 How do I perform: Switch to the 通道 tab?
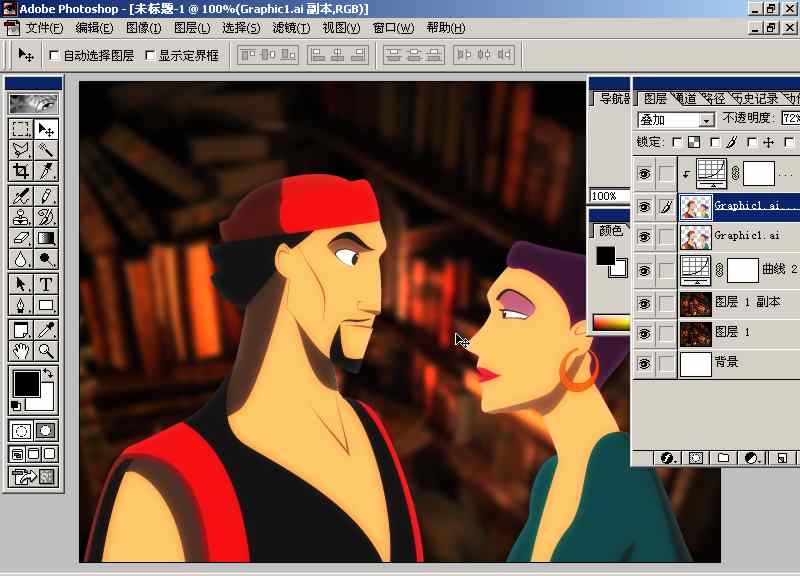pos(685,98)
